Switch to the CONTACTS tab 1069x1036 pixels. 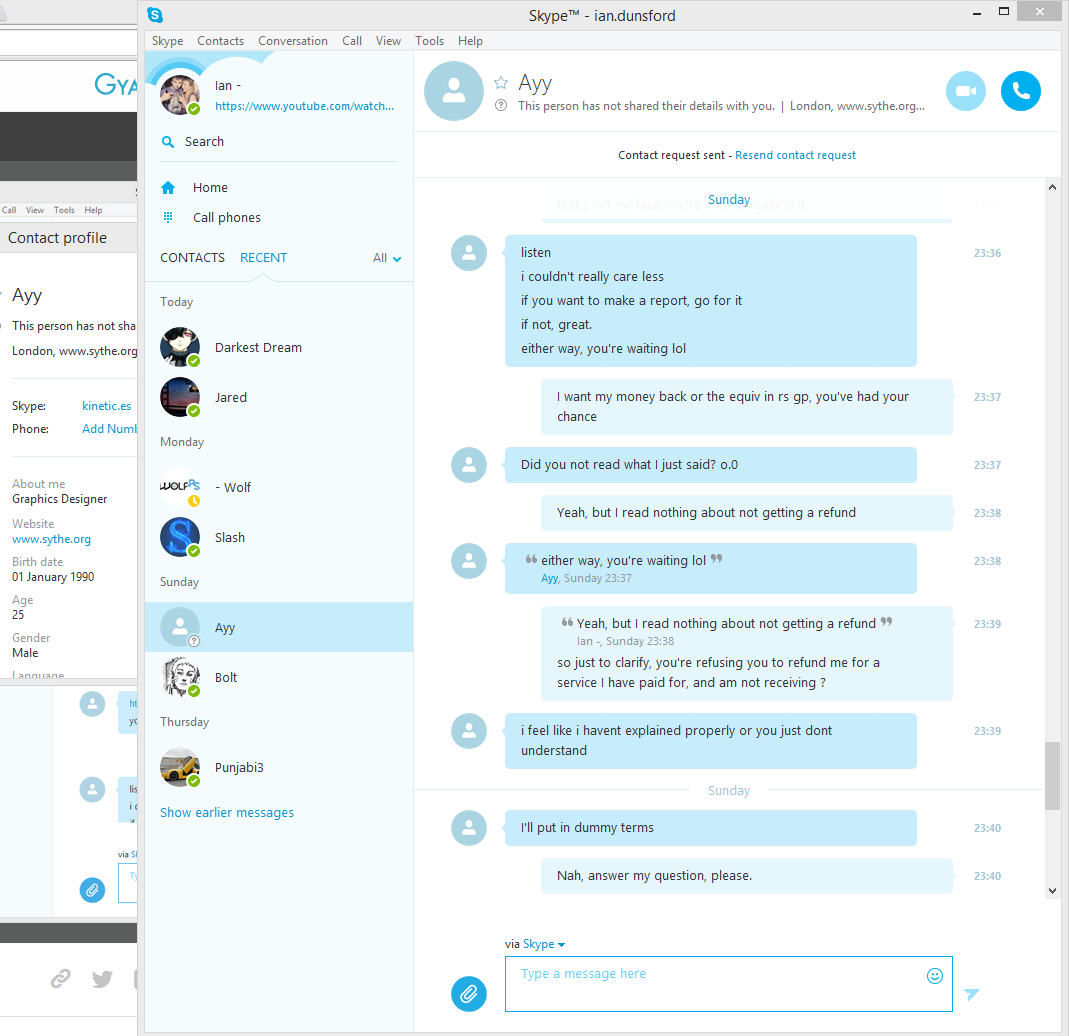(192, 258)
